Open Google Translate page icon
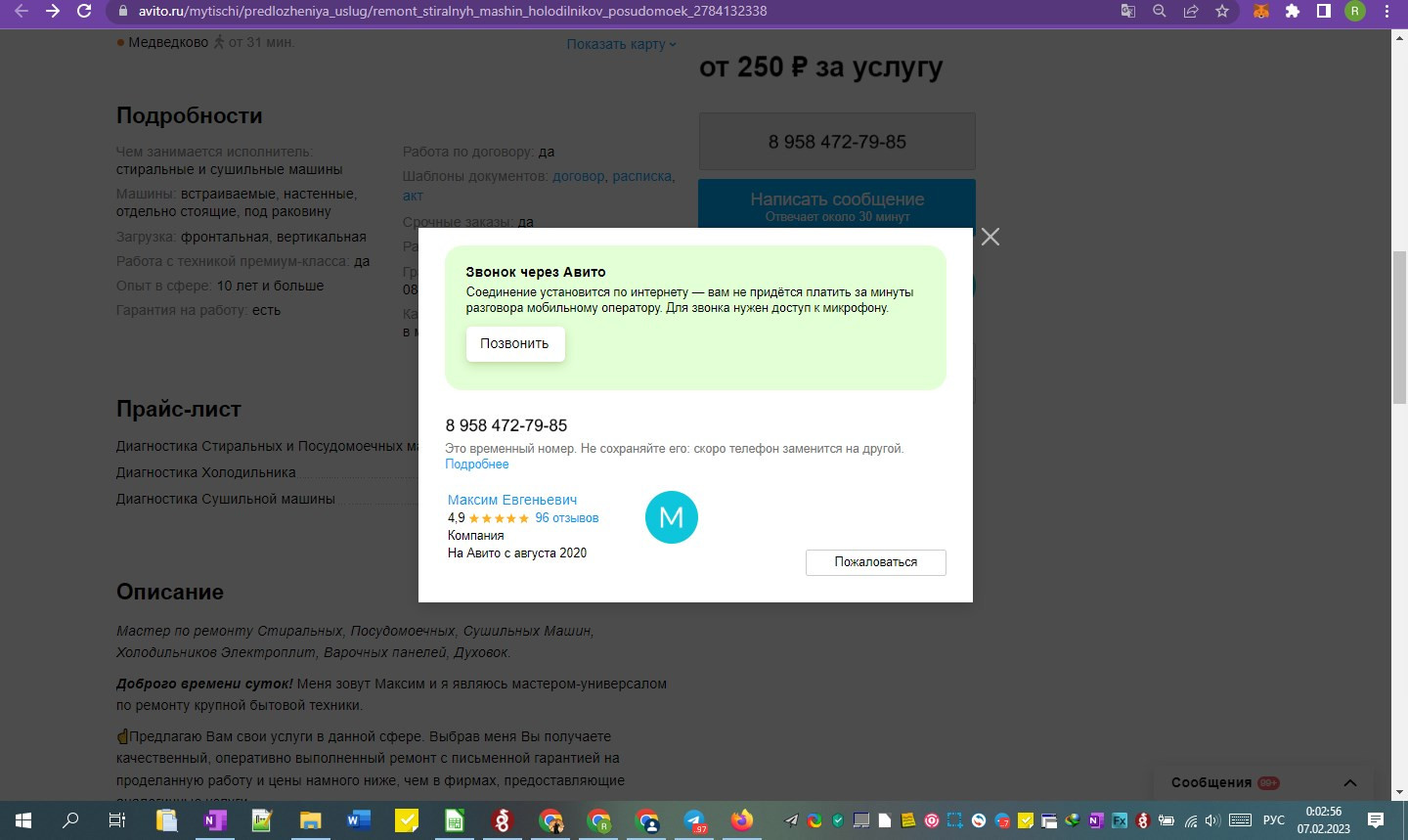The image size is (1408, 840). (x=1128, y=11)
